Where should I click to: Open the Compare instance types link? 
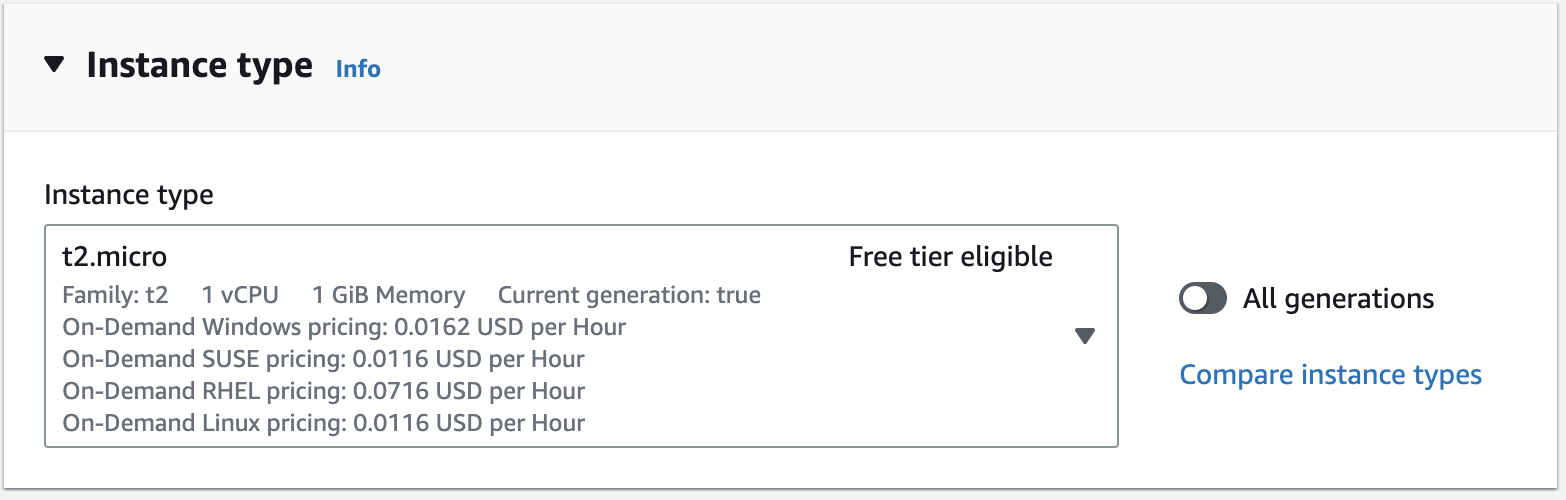[x=1330, y=375]
